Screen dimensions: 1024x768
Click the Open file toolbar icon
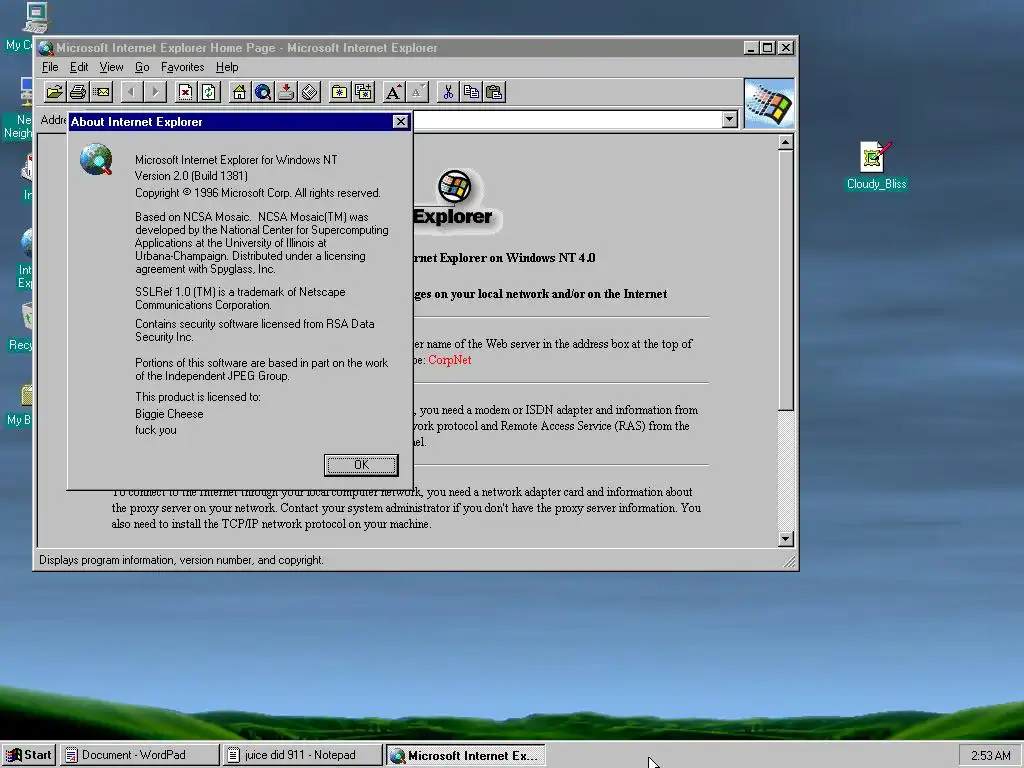click(54, 92)
